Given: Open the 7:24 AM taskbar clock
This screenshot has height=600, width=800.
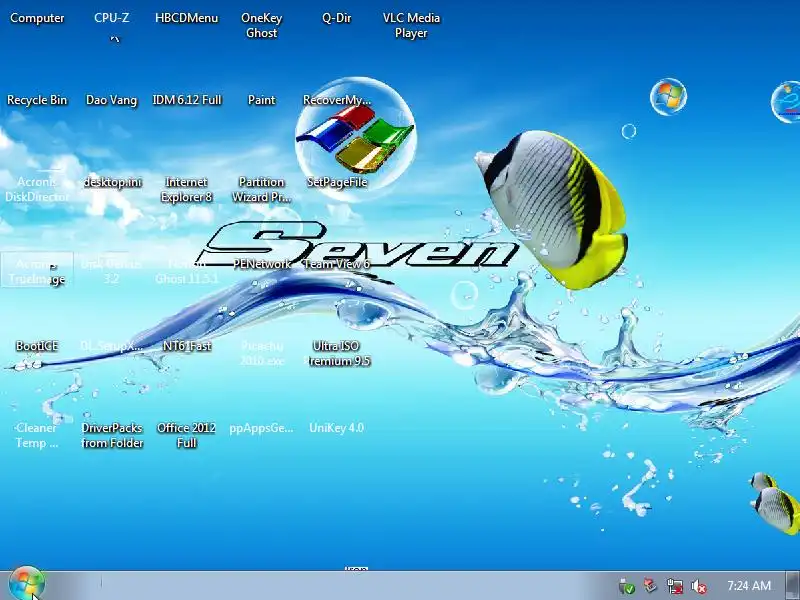Looking at the screenshot, I should click(x=749, y=585).
